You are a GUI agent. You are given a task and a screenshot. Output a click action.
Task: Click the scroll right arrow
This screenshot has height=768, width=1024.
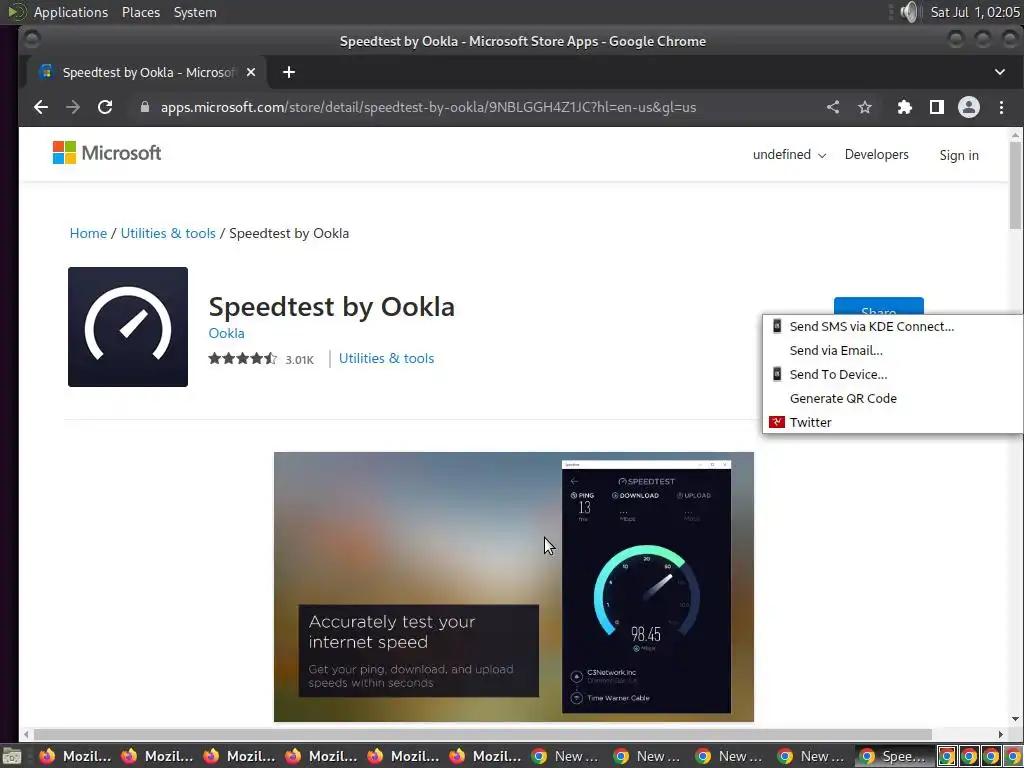pyautogui.click(x=1000, y=734)
